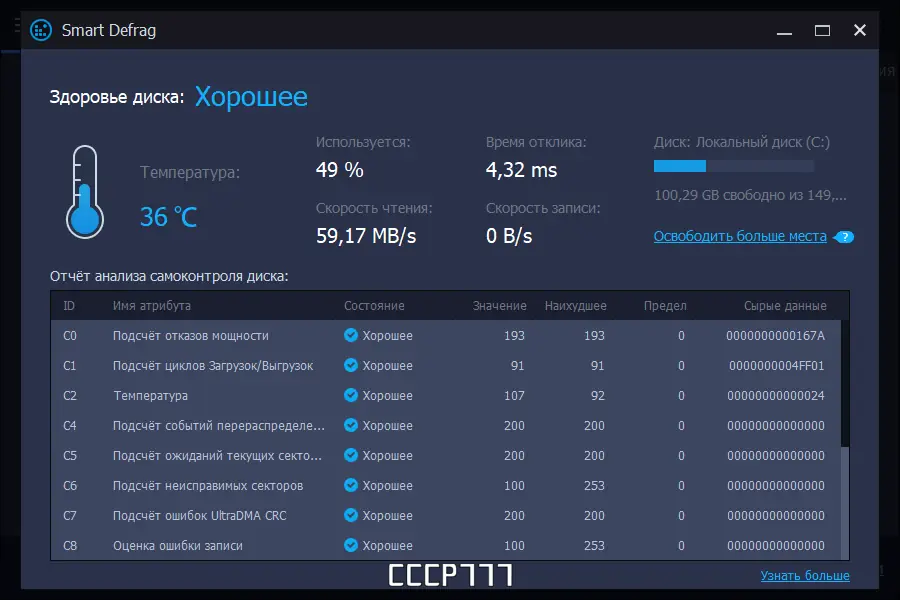Click the status checkmark icon in row C5
Viewport: 900px width, 600px height.
click(x=351, y=456)
